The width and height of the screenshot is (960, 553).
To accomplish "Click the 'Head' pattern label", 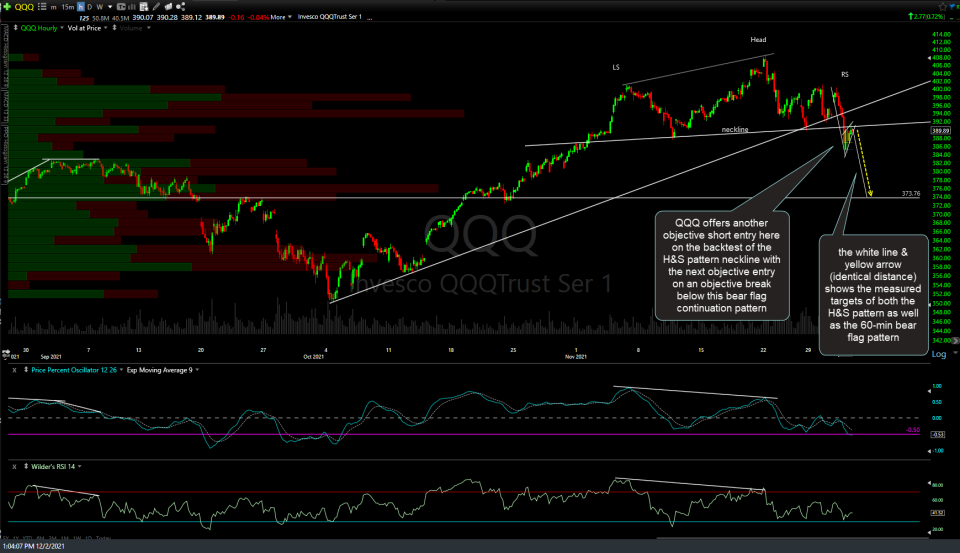I will [758, 40].
